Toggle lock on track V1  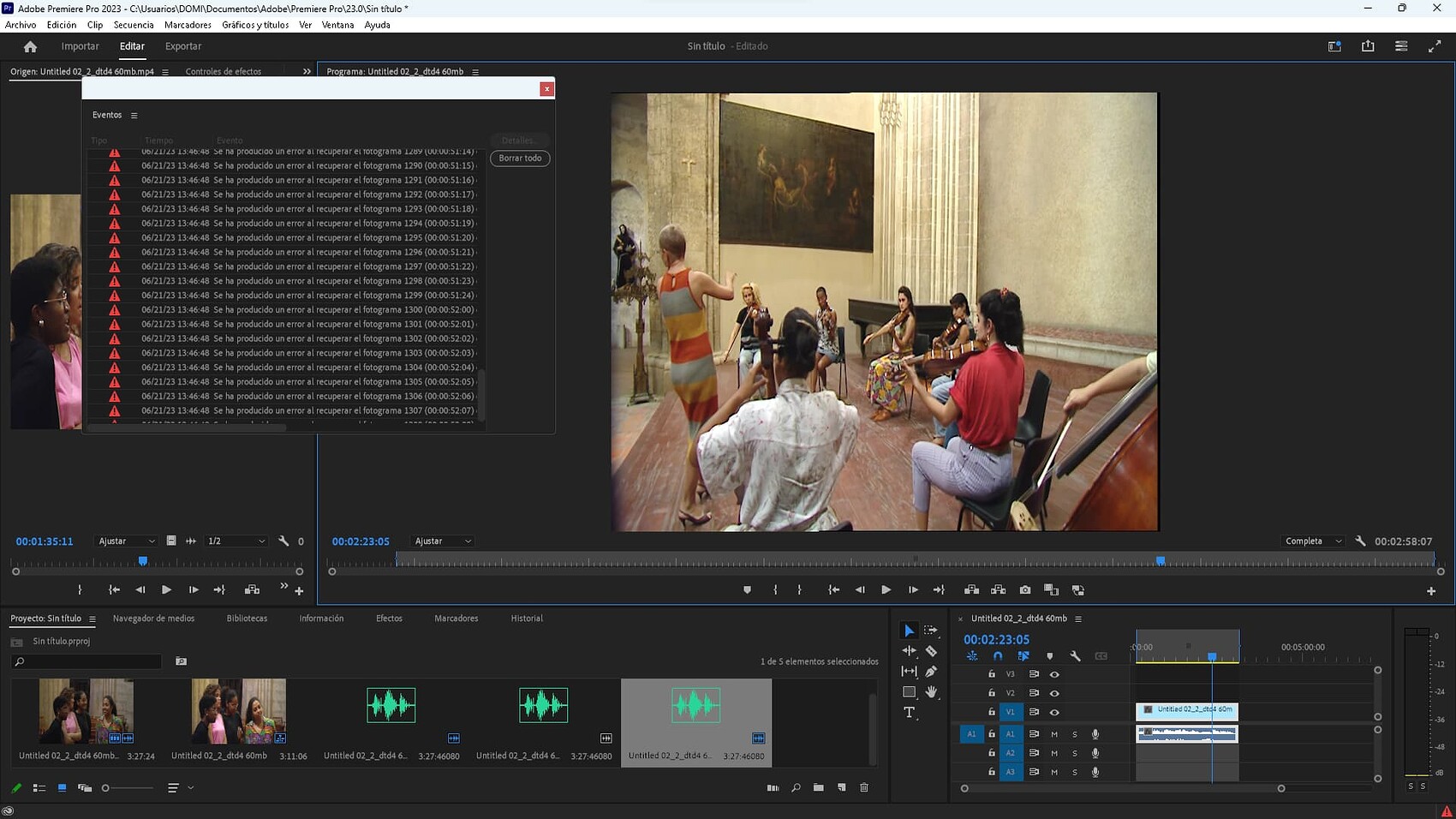pos(992,713)
